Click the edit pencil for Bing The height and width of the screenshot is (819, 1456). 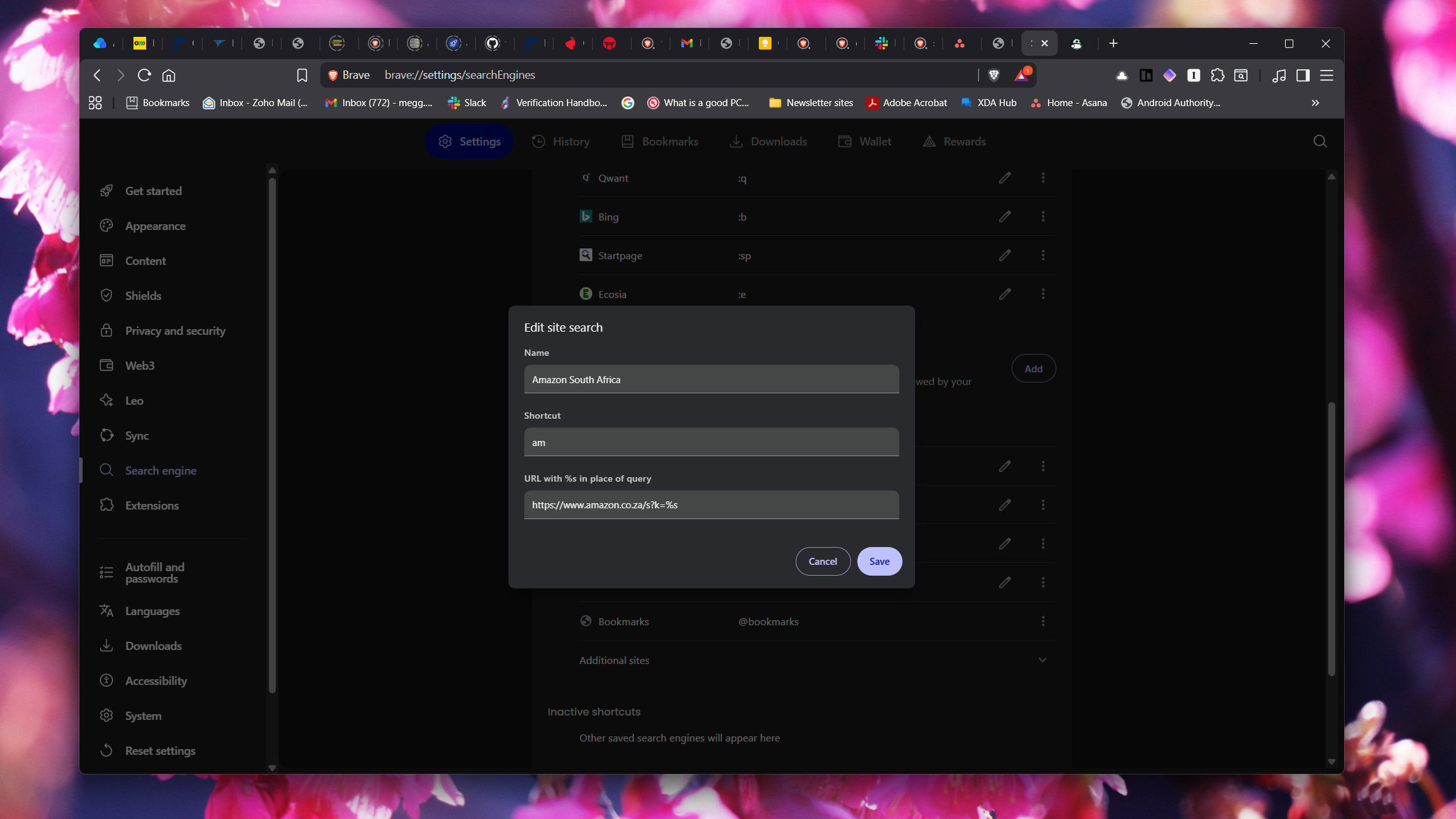tap(1004, 217)
